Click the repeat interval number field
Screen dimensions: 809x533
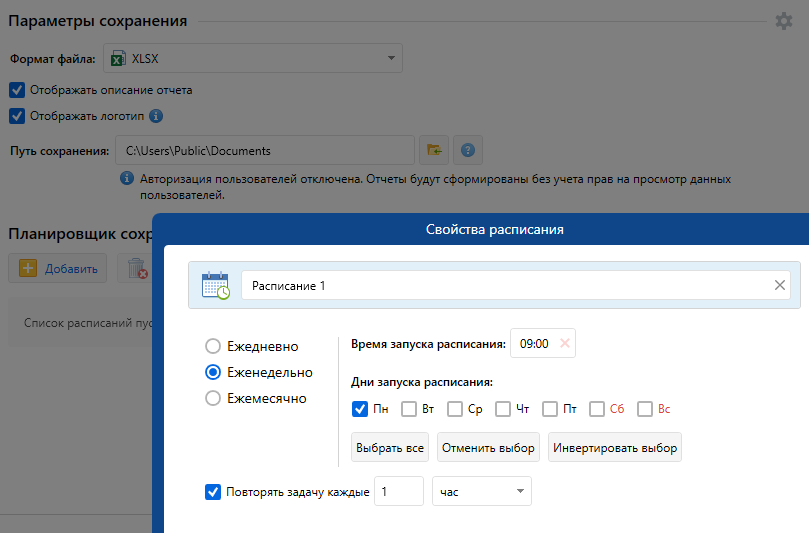pos(399,491)
